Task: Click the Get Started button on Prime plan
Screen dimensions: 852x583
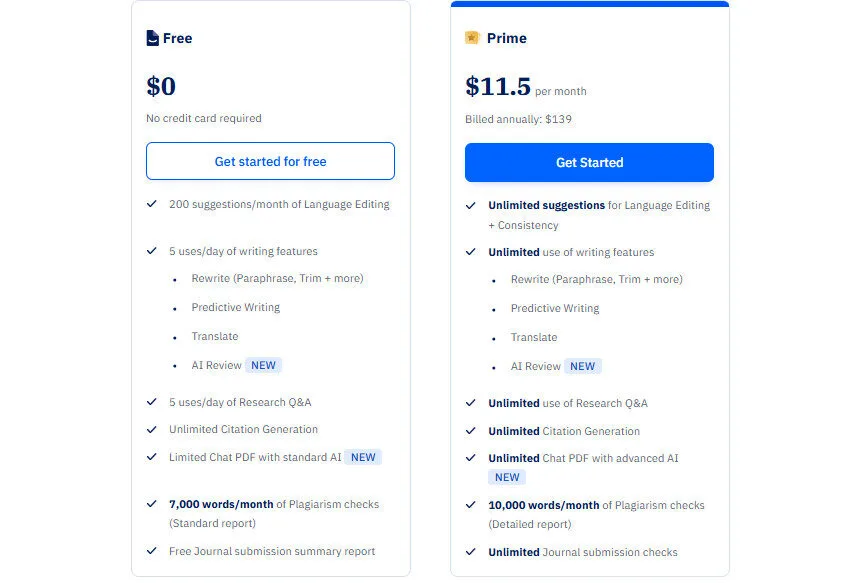Action: click(589, 162)
